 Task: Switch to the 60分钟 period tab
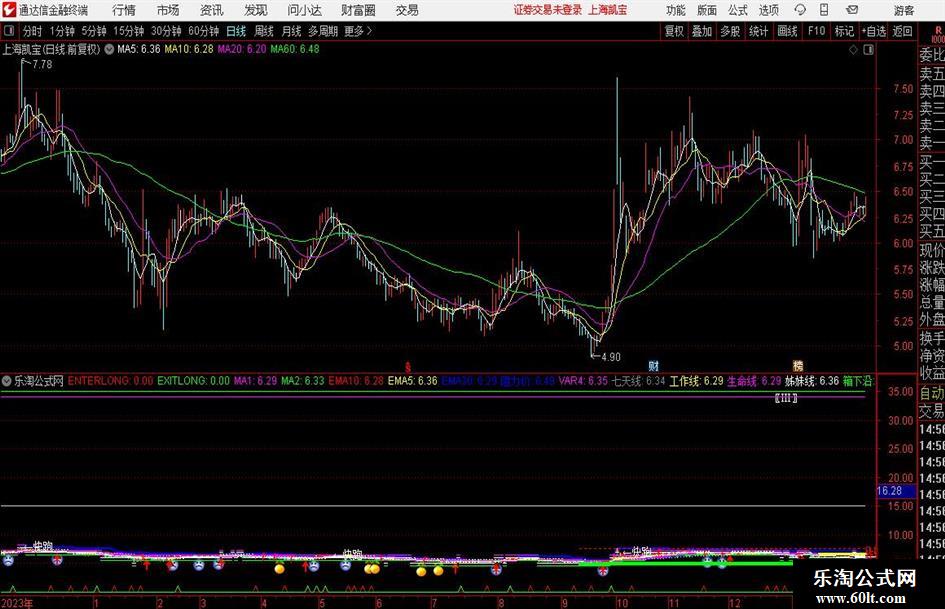tap(203, 31)
